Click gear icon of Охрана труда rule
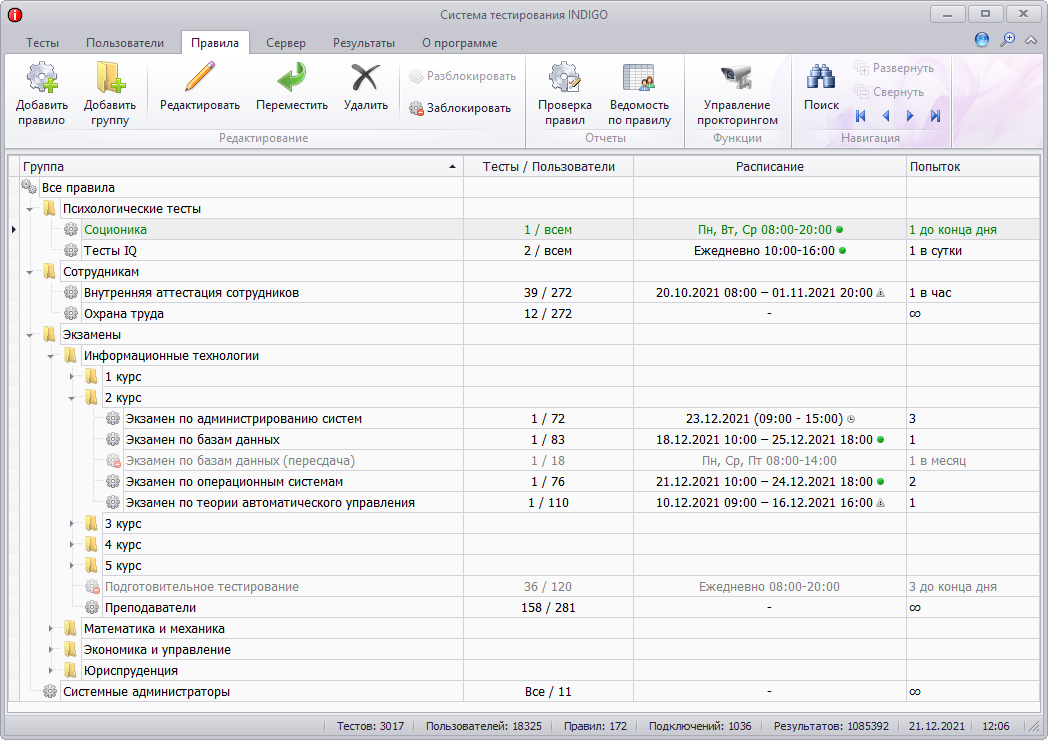This screenshot has width=1048, height=740. point(71,314)
